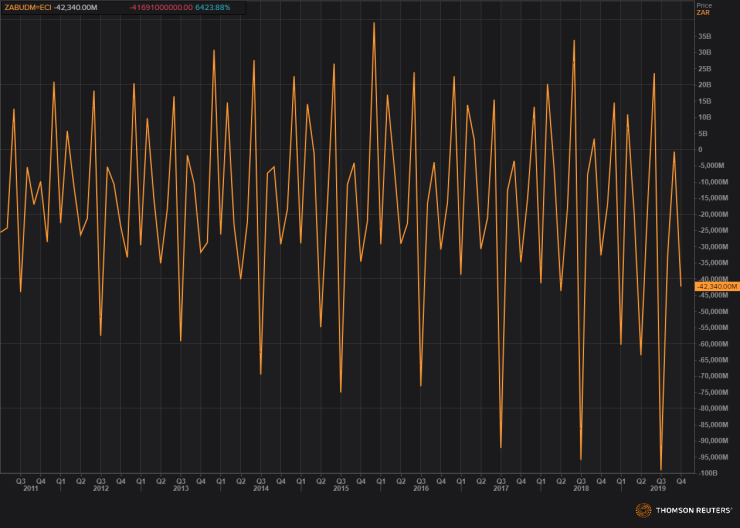Image resolution: width=740 pixels, height=528 pixels.
Task: Click the 6423.88% percent change value
Action: click(x=213, y=8)
